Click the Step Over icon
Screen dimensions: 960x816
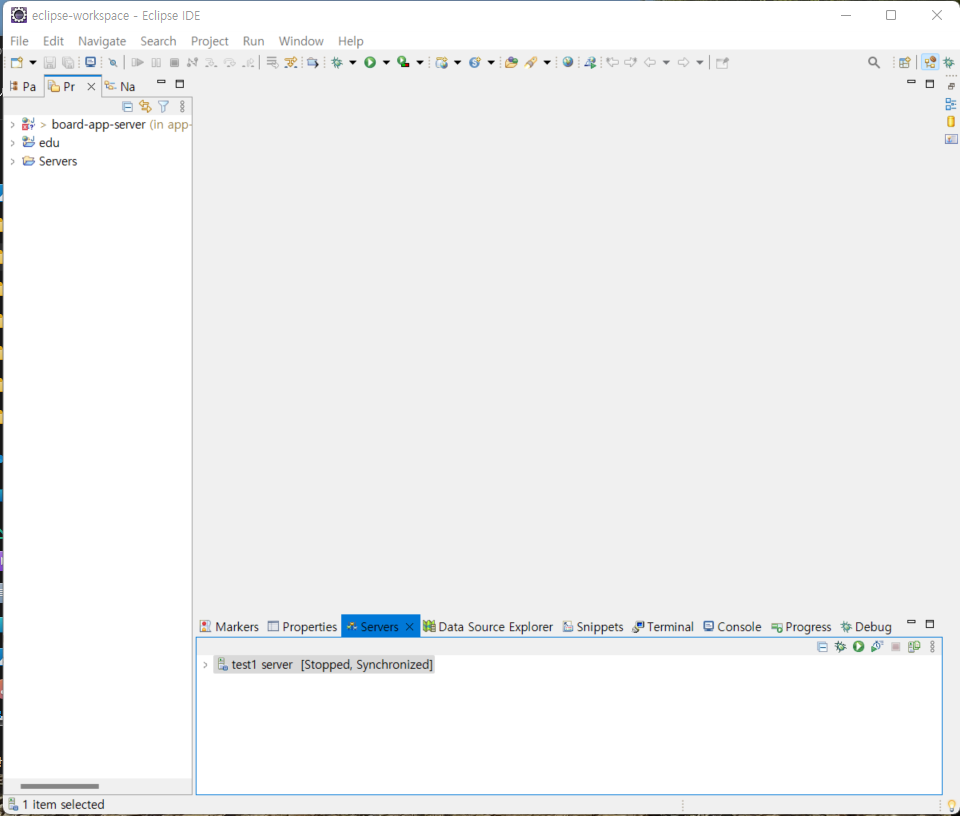[230, 62]
